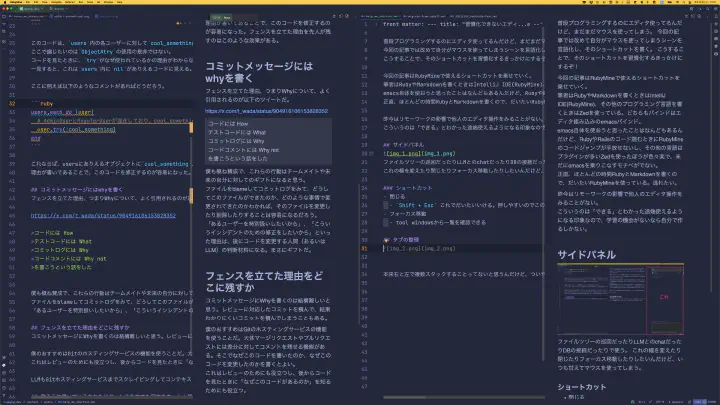Show editor only in right markdown editor
This screenshot has width=720, height=405.
[686, 16]
